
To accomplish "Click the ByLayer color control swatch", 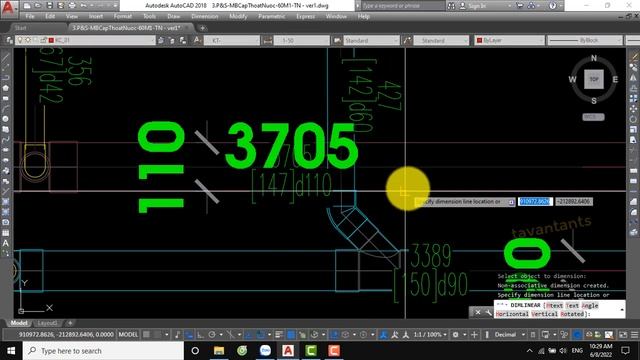I will pos(480,40).
